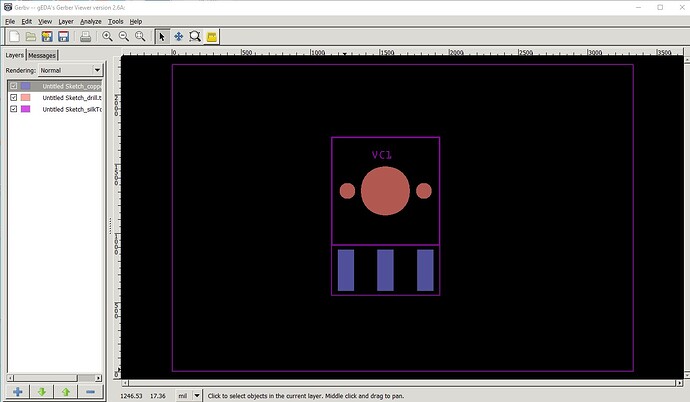Viewport: 690px width, 402px height.
Task: Click the Zoom out magnifier icon
Action: [123, 36]
